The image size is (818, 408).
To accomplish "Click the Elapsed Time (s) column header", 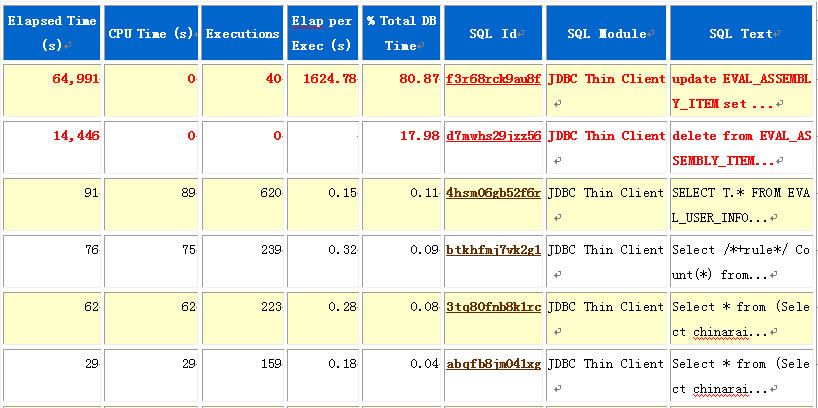I will tap(52, 33).
